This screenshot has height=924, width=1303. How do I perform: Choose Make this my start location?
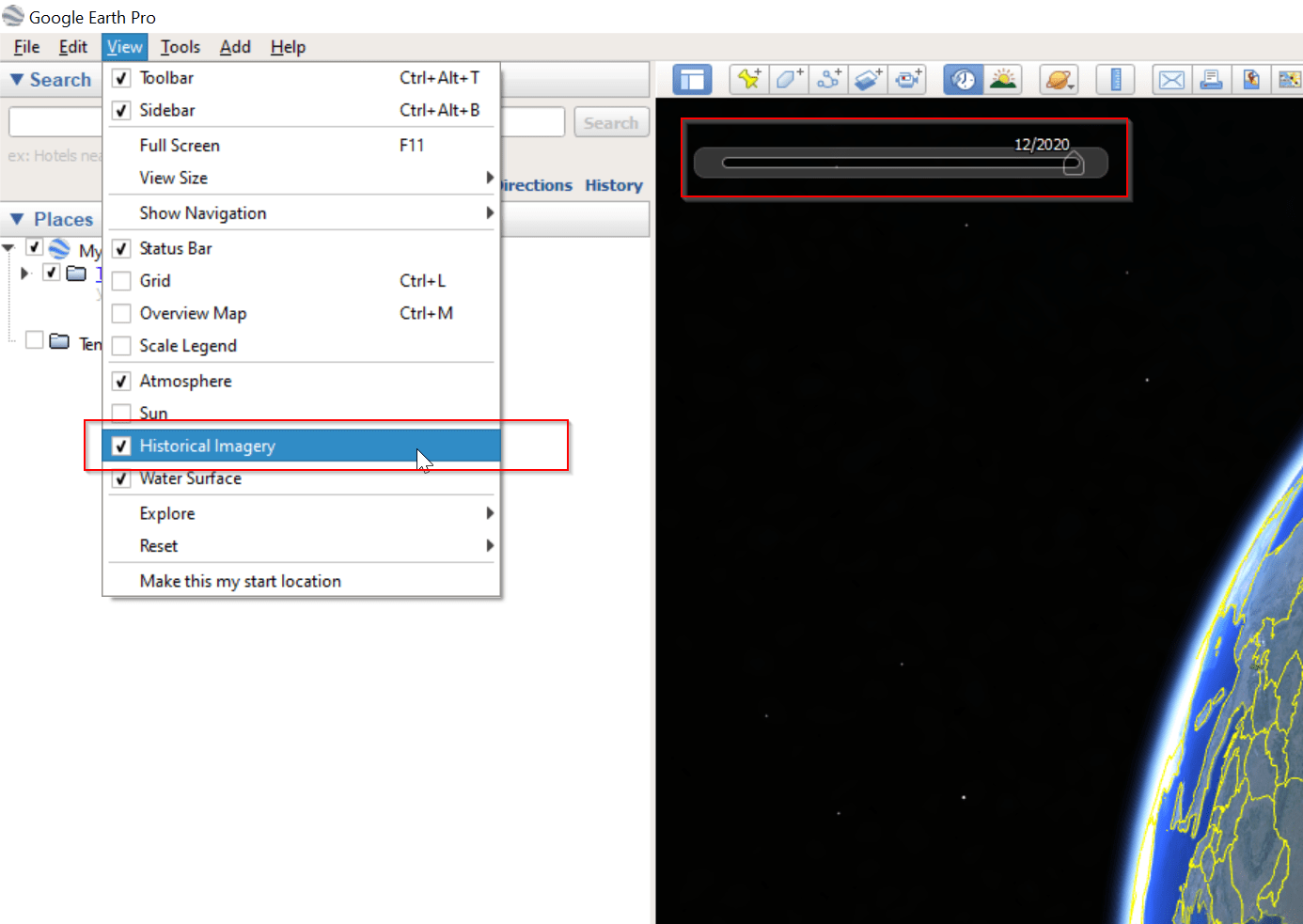pyautogui.click(x=301, y=581)
